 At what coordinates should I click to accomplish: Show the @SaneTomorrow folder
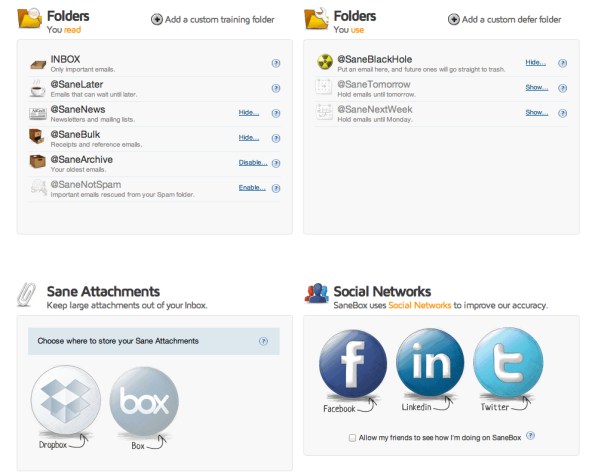tap(537, 87)
